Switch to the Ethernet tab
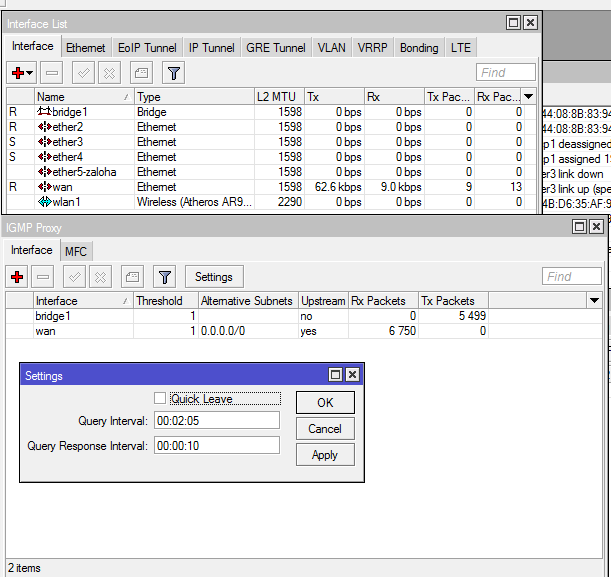This screenshot has width=611, height=577. tap(85, 48)
